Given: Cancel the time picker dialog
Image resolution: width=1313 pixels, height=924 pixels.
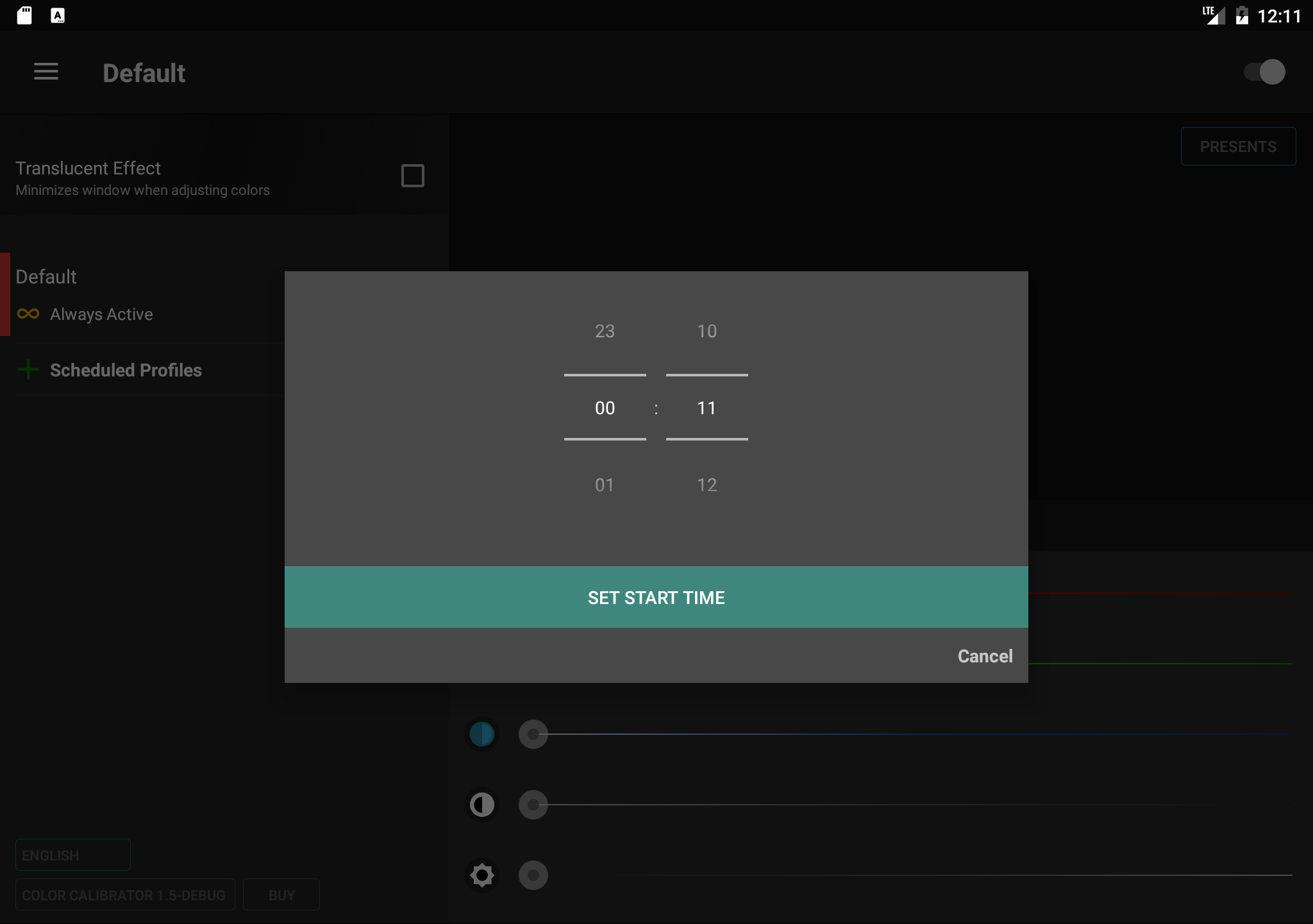Looking at the screenshot, I should coord(985,656).
